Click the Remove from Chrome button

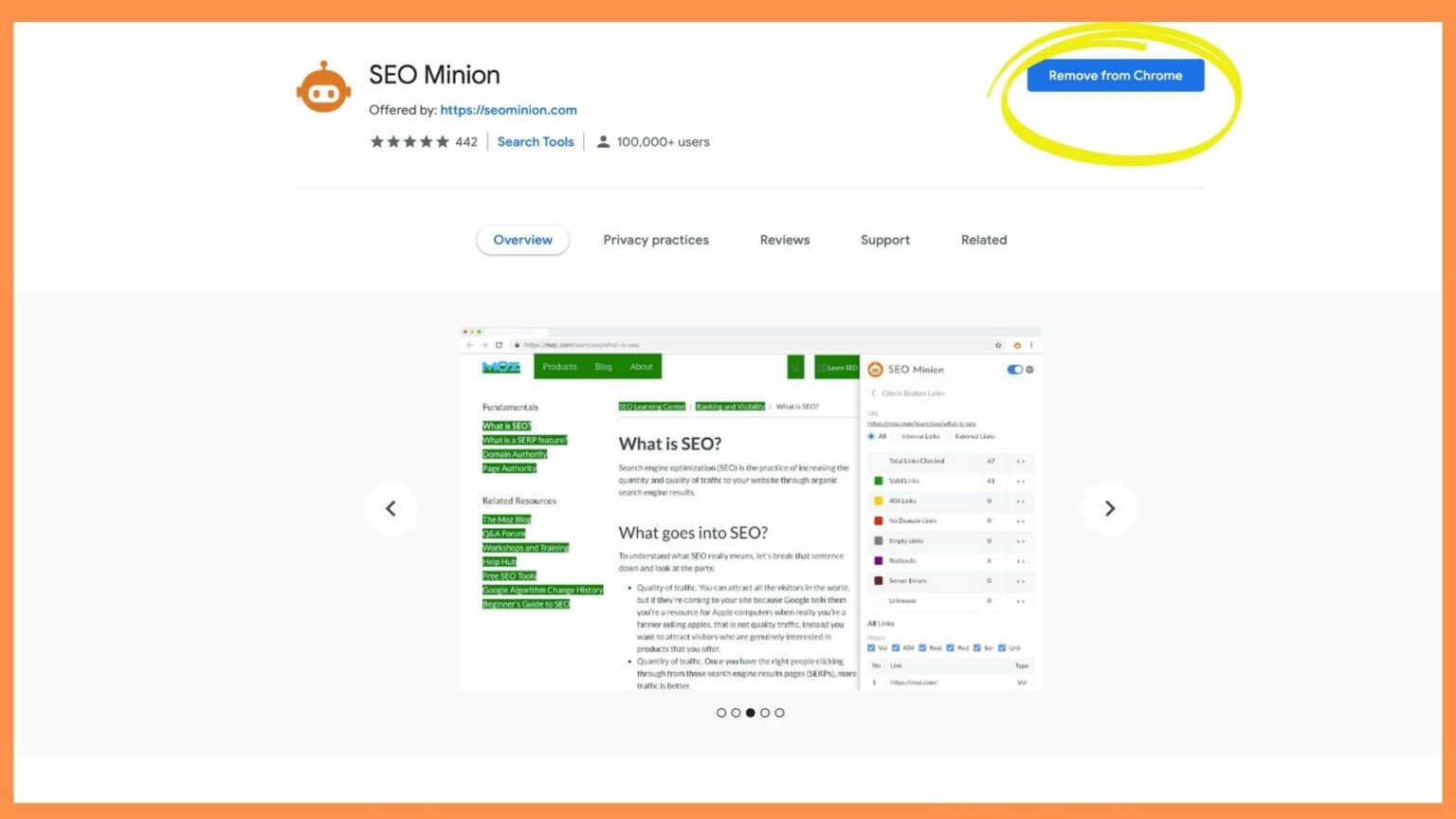point(1115,75)
